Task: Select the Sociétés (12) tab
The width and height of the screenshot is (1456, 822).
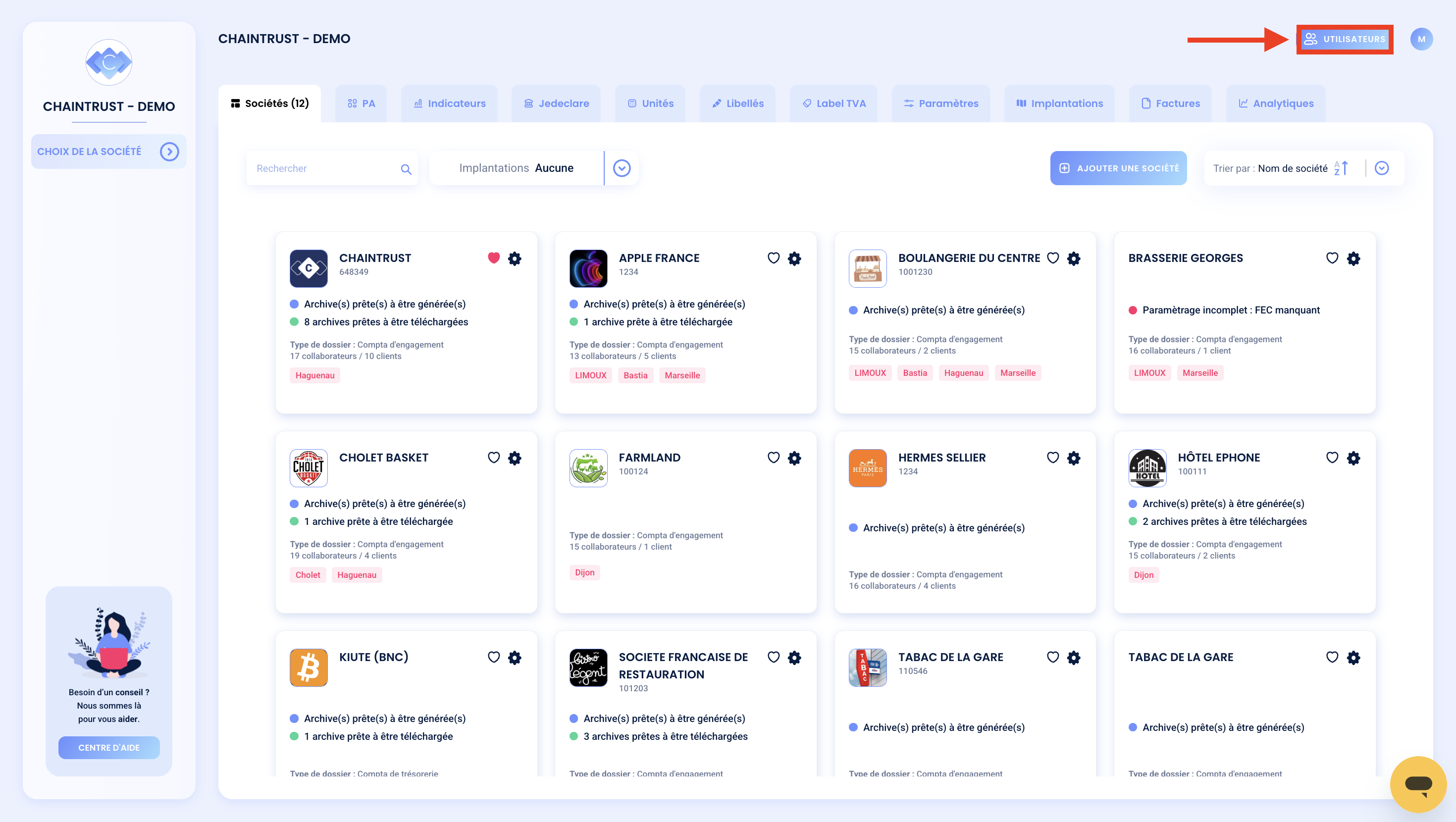Action: (269, 103)
